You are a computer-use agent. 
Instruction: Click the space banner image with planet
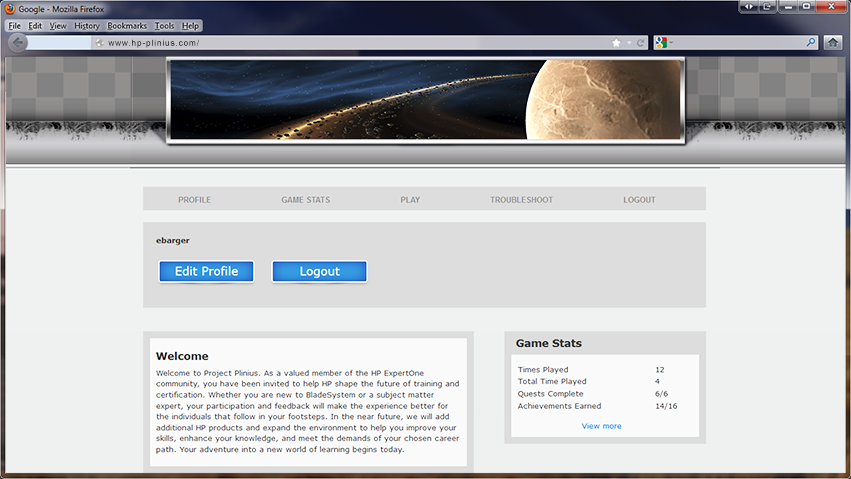(426, 100)
